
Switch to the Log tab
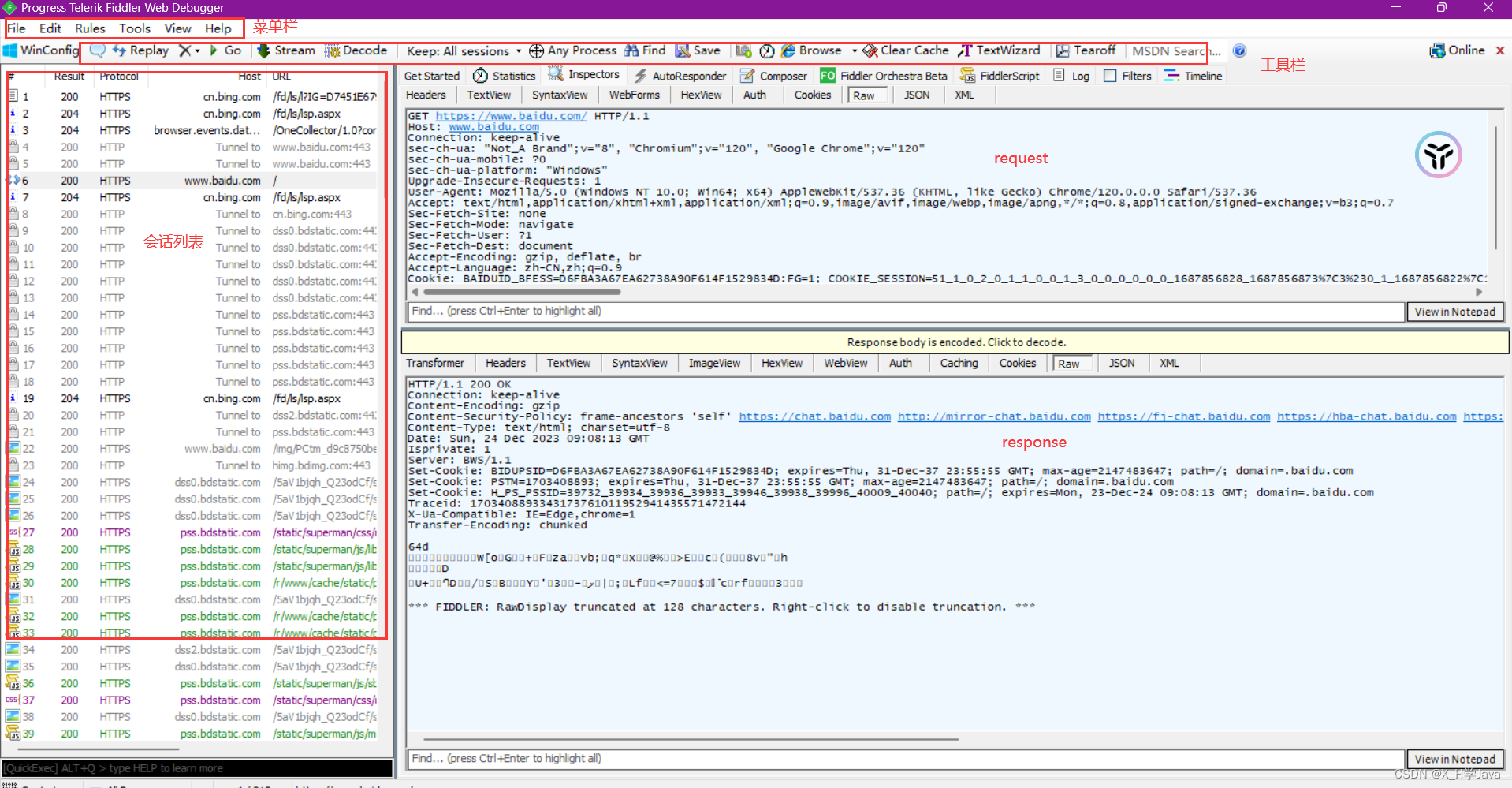(x=1071, y=76)
